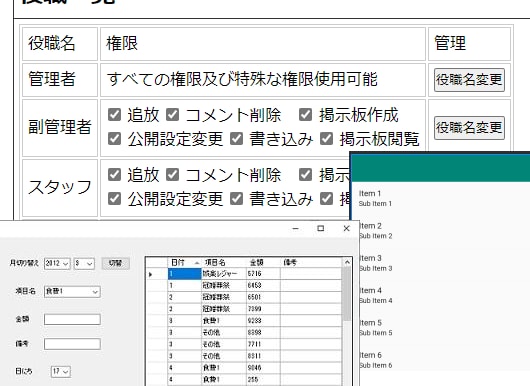Select Item 6 in the green-header list

[444, 360]
